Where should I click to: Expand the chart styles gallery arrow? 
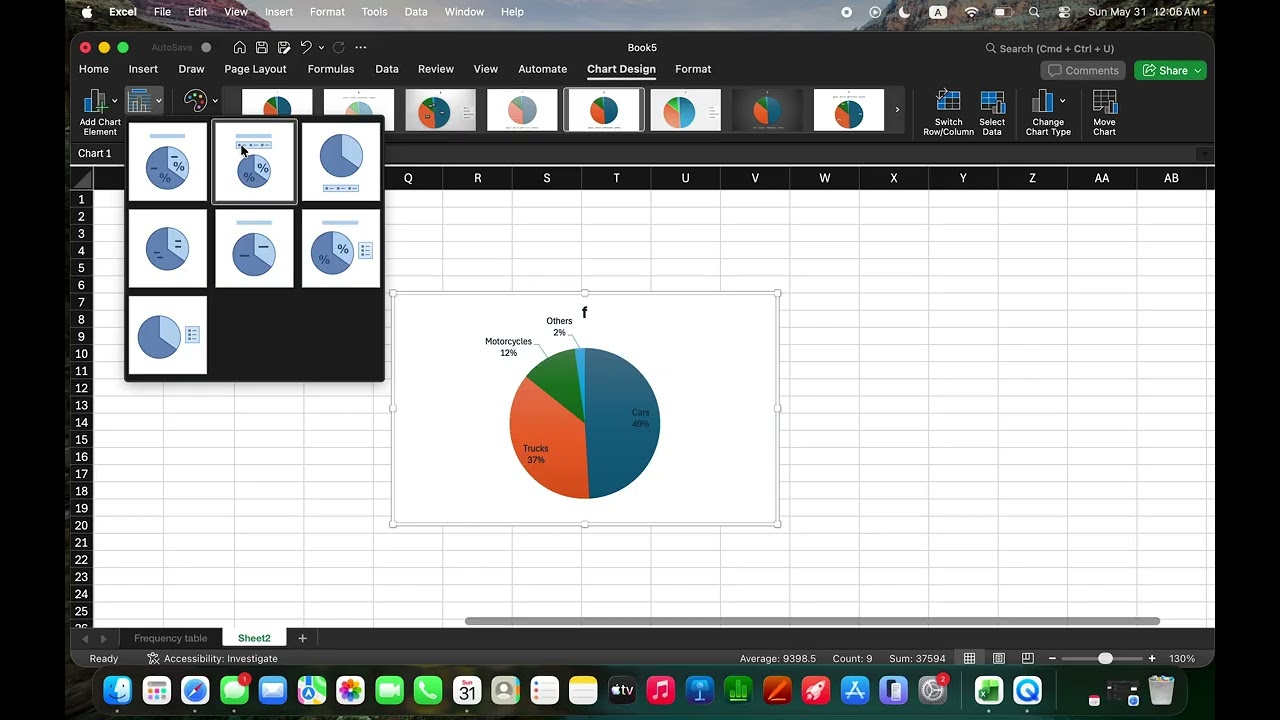897,110
